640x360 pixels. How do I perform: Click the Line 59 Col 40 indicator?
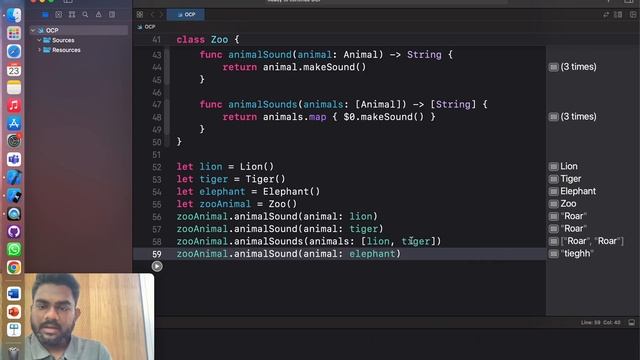(600, 322)
